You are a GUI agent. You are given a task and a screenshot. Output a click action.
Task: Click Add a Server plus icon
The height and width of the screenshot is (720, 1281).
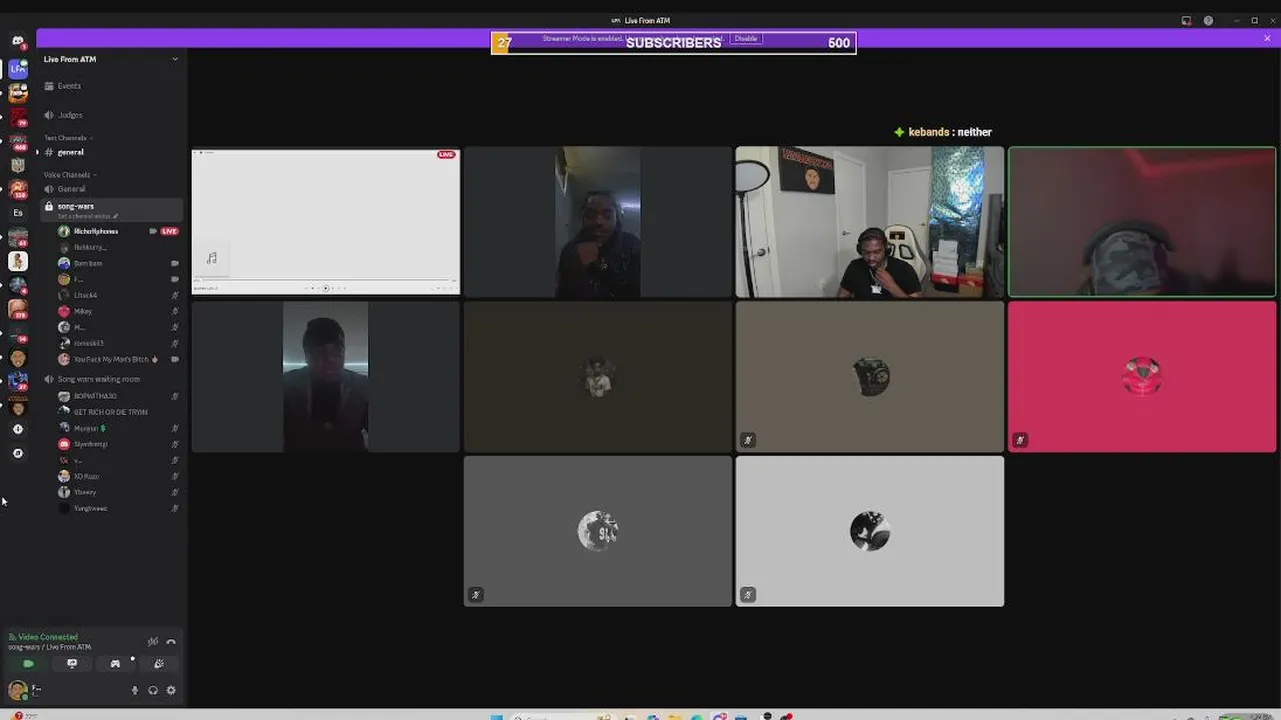tap(17, 429)
